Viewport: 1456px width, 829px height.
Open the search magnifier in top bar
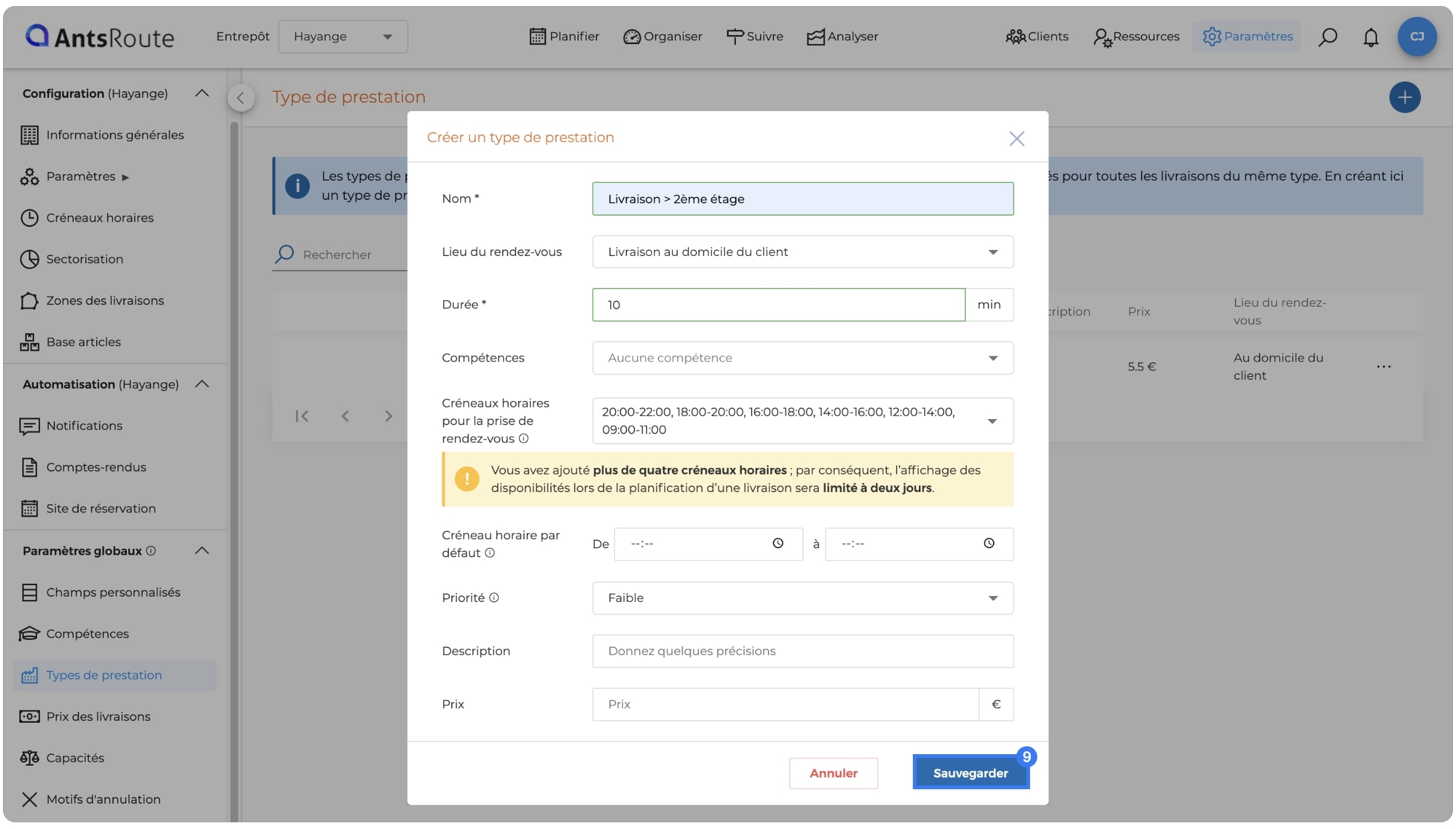[x=1327, y=37]
